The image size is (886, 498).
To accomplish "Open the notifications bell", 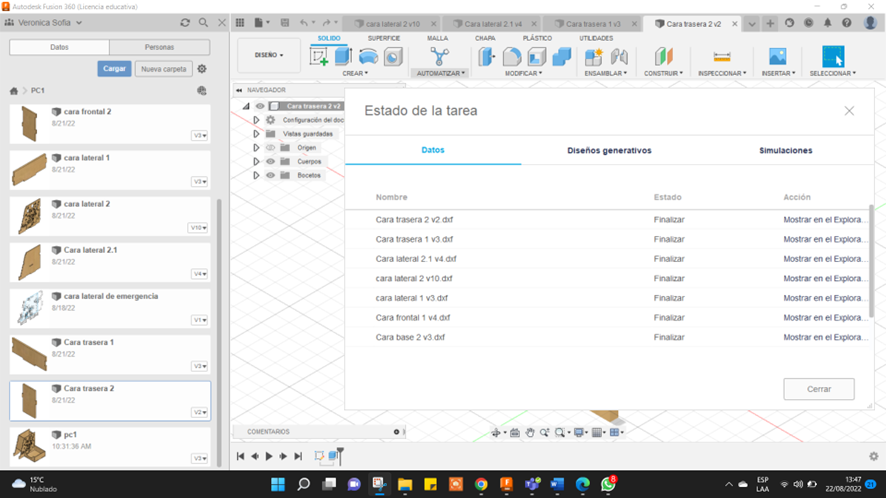I will coord(827,23).
